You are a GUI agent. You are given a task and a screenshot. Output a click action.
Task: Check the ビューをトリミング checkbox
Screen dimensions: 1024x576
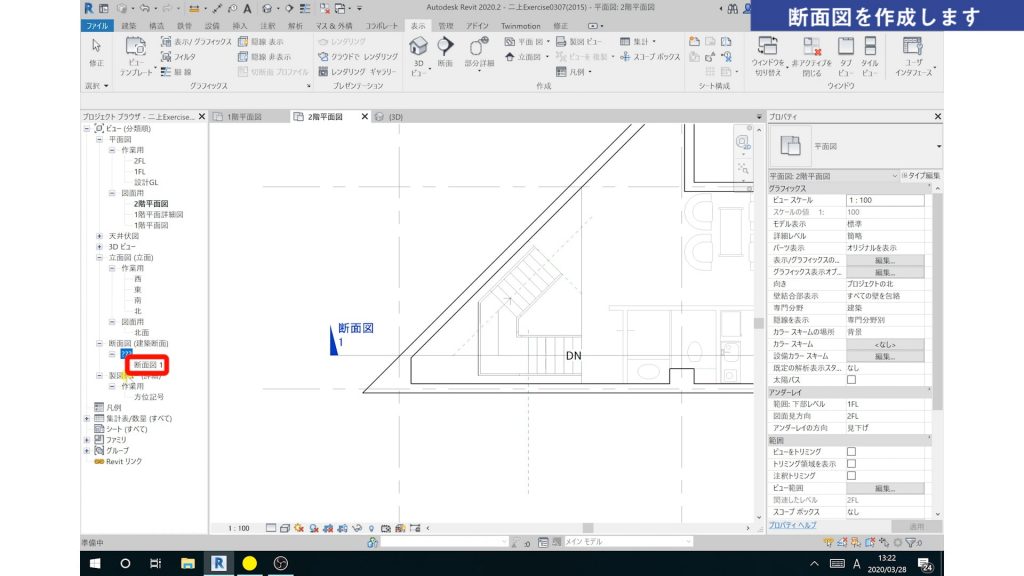point(852,452)
